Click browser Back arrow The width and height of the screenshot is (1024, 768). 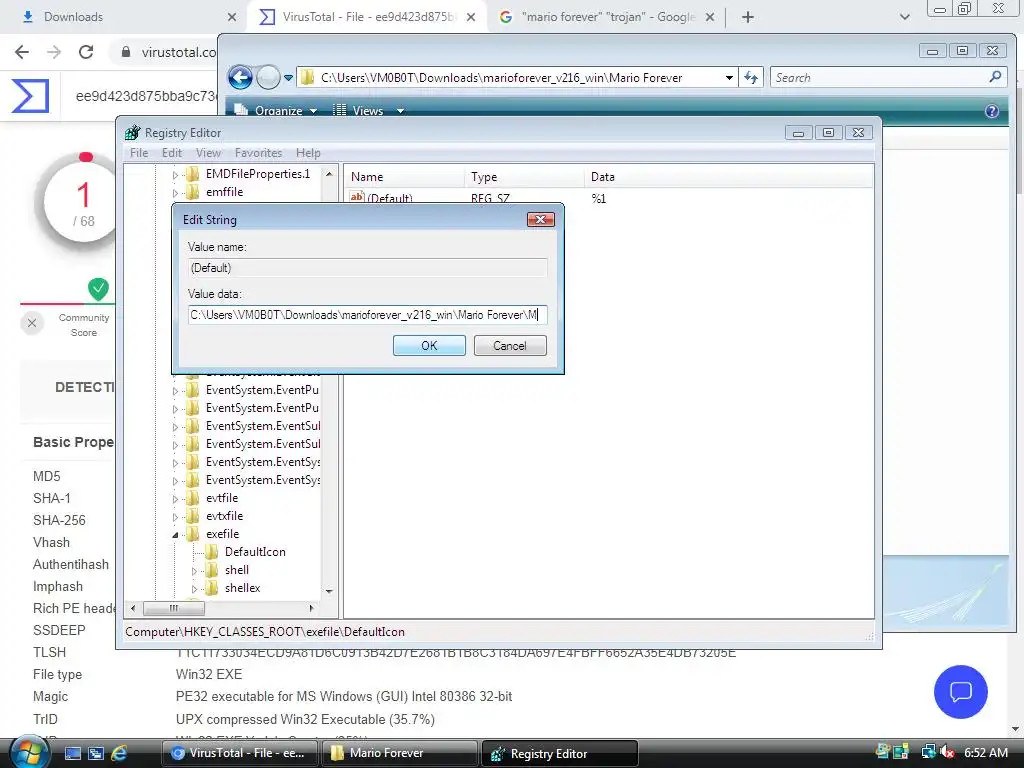coord(22,52)
